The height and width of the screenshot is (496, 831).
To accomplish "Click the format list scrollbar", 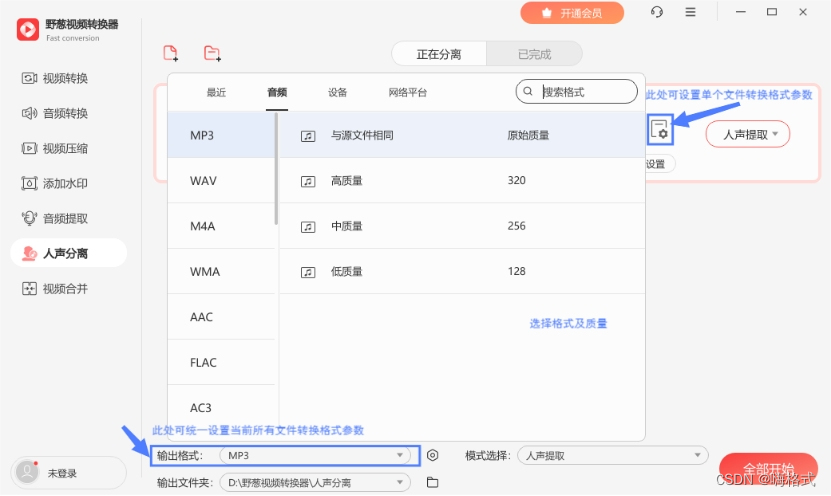I will tap(276, 170).
